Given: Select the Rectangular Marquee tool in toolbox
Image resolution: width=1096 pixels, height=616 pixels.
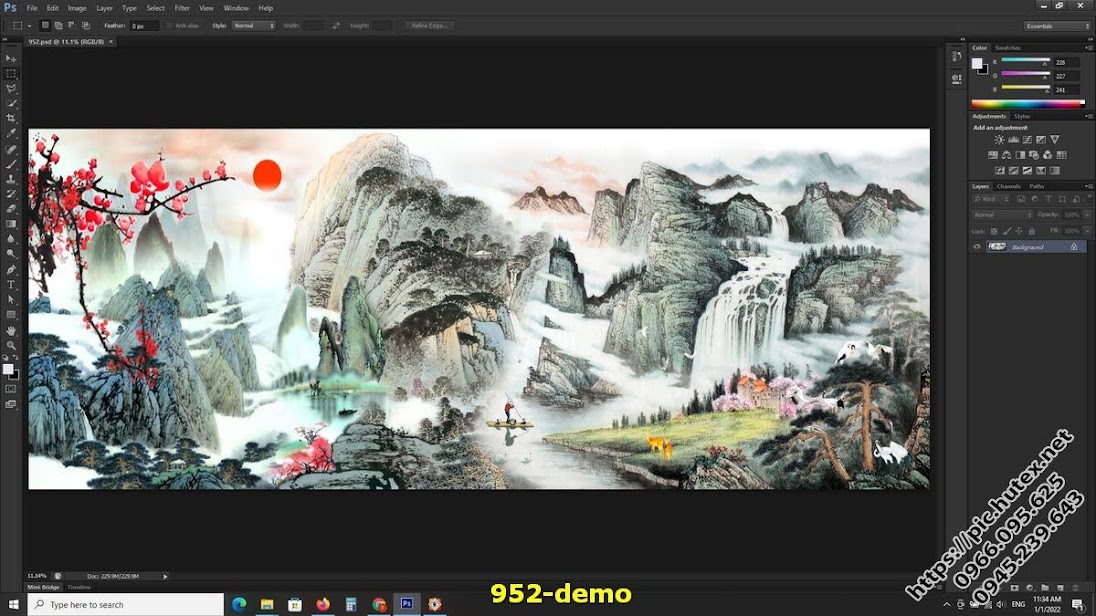Looking at the screenshot, I should [11, 73].
